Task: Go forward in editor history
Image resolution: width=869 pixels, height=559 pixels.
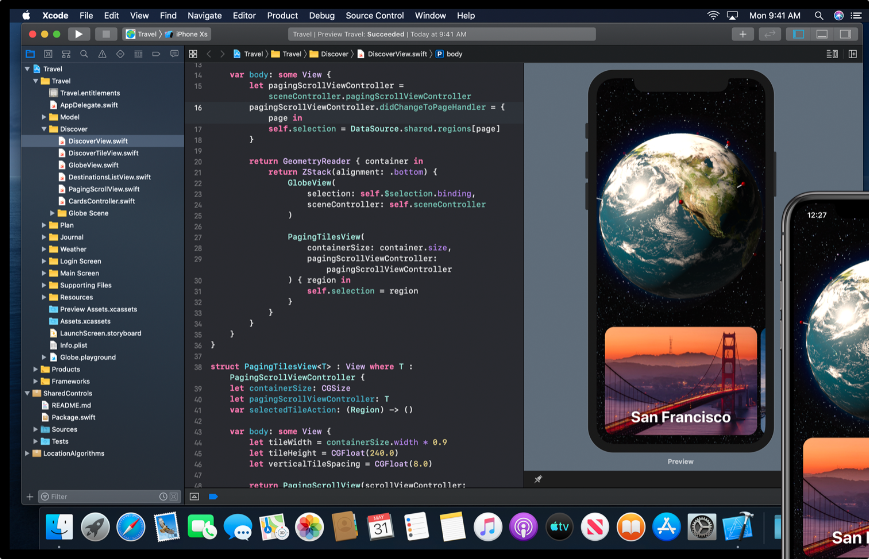Action: pos(222,54)
